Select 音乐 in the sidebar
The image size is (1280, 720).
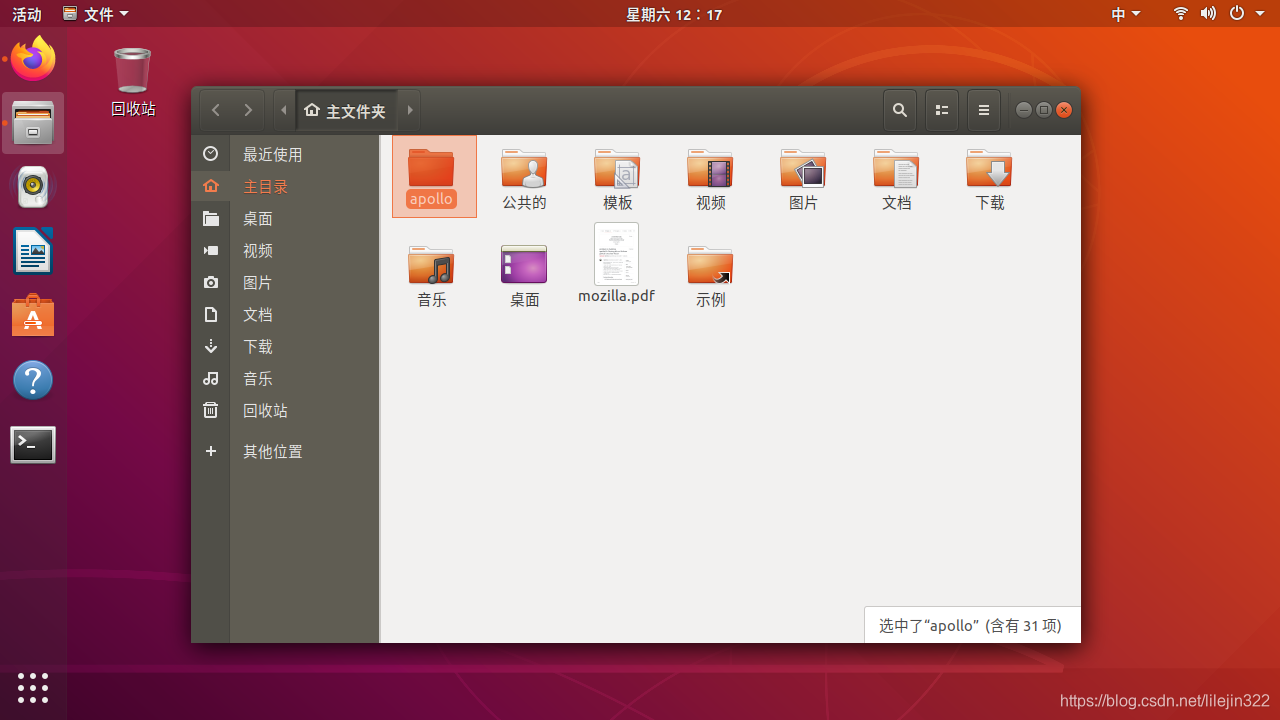coord(285,378)
